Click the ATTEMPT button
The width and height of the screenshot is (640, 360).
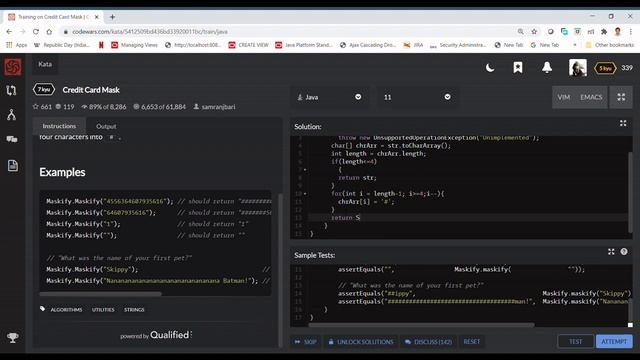click(x=614, y=341)
